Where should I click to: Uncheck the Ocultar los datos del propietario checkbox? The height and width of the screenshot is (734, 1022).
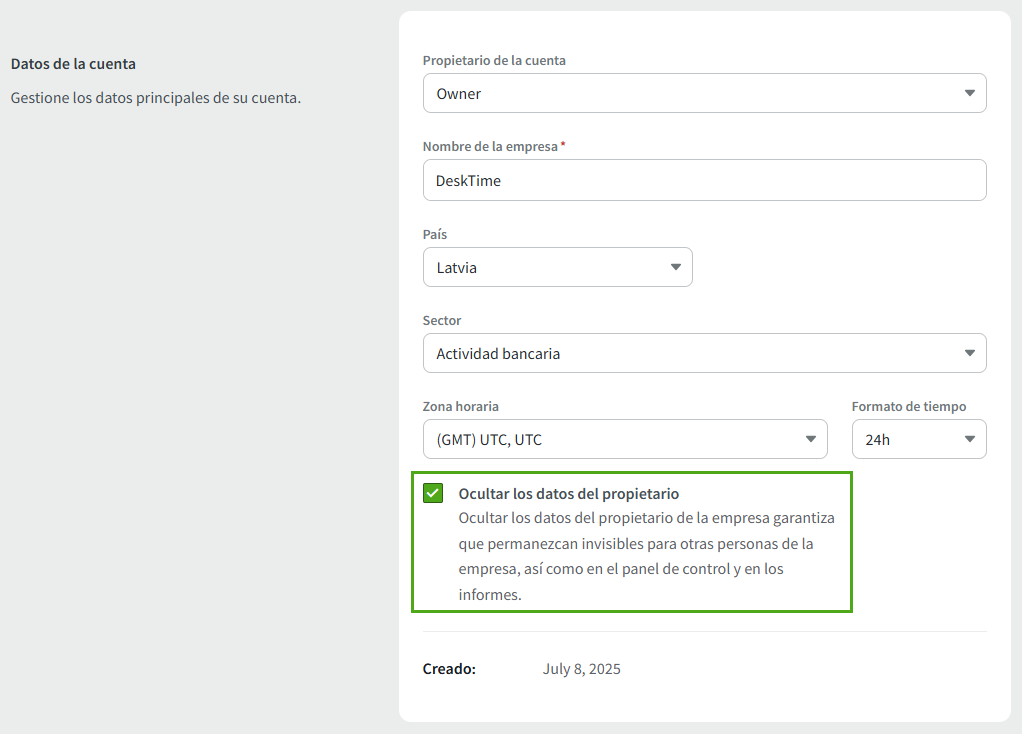pos(433,493)
